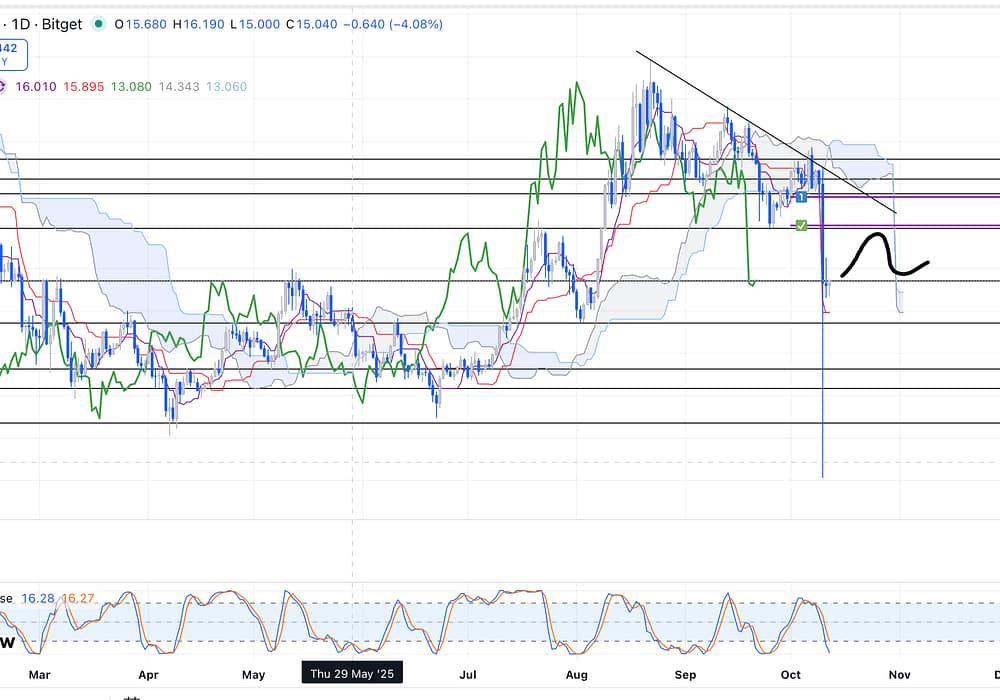
Task: Click the green checkmark marker on chart
Action: tap(801, 225)
